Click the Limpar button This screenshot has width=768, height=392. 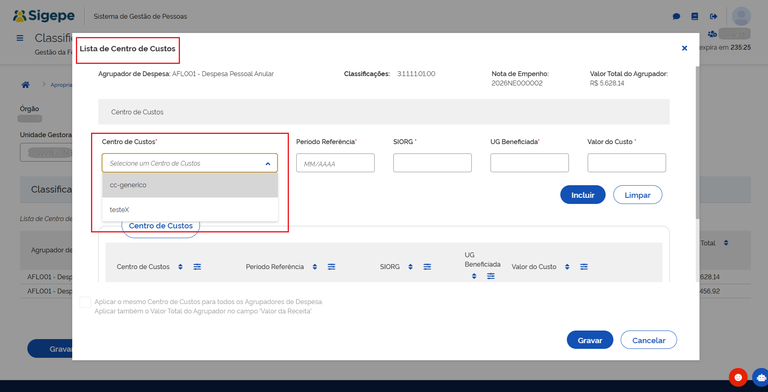638,195
